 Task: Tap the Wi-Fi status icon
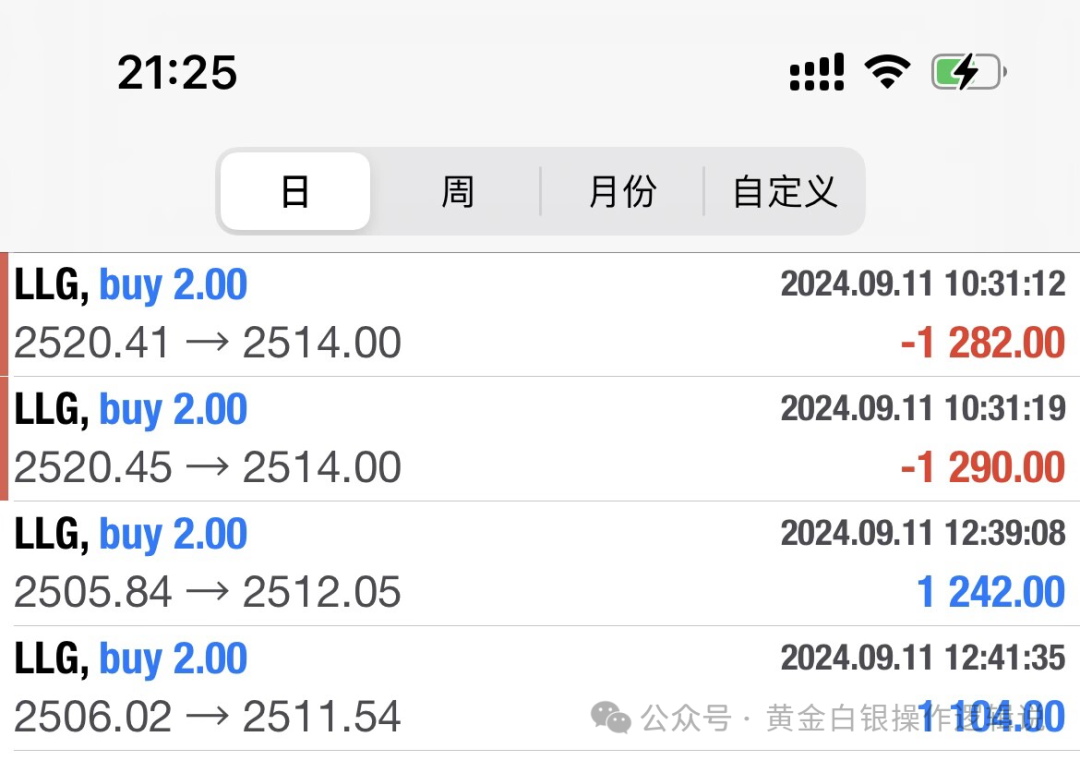888,72
